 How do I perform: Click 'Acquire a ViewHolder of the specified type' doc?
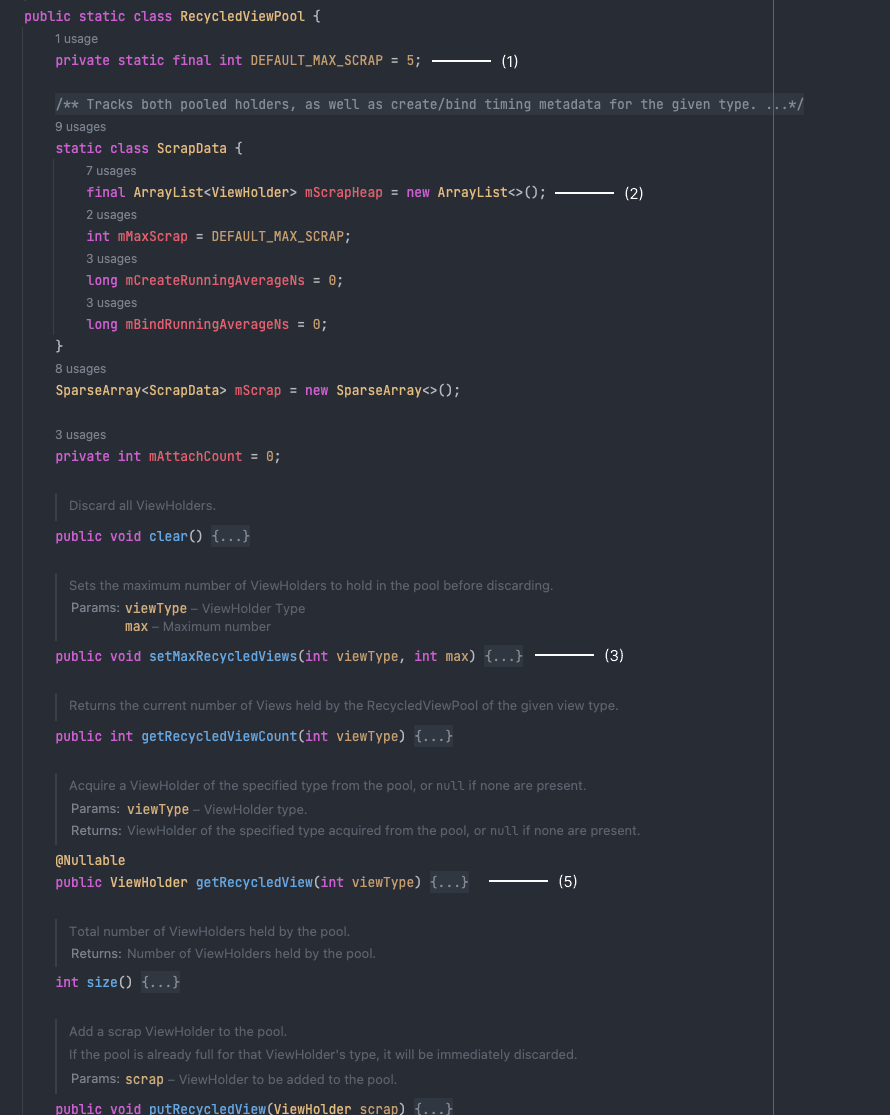tap(328, 786)
